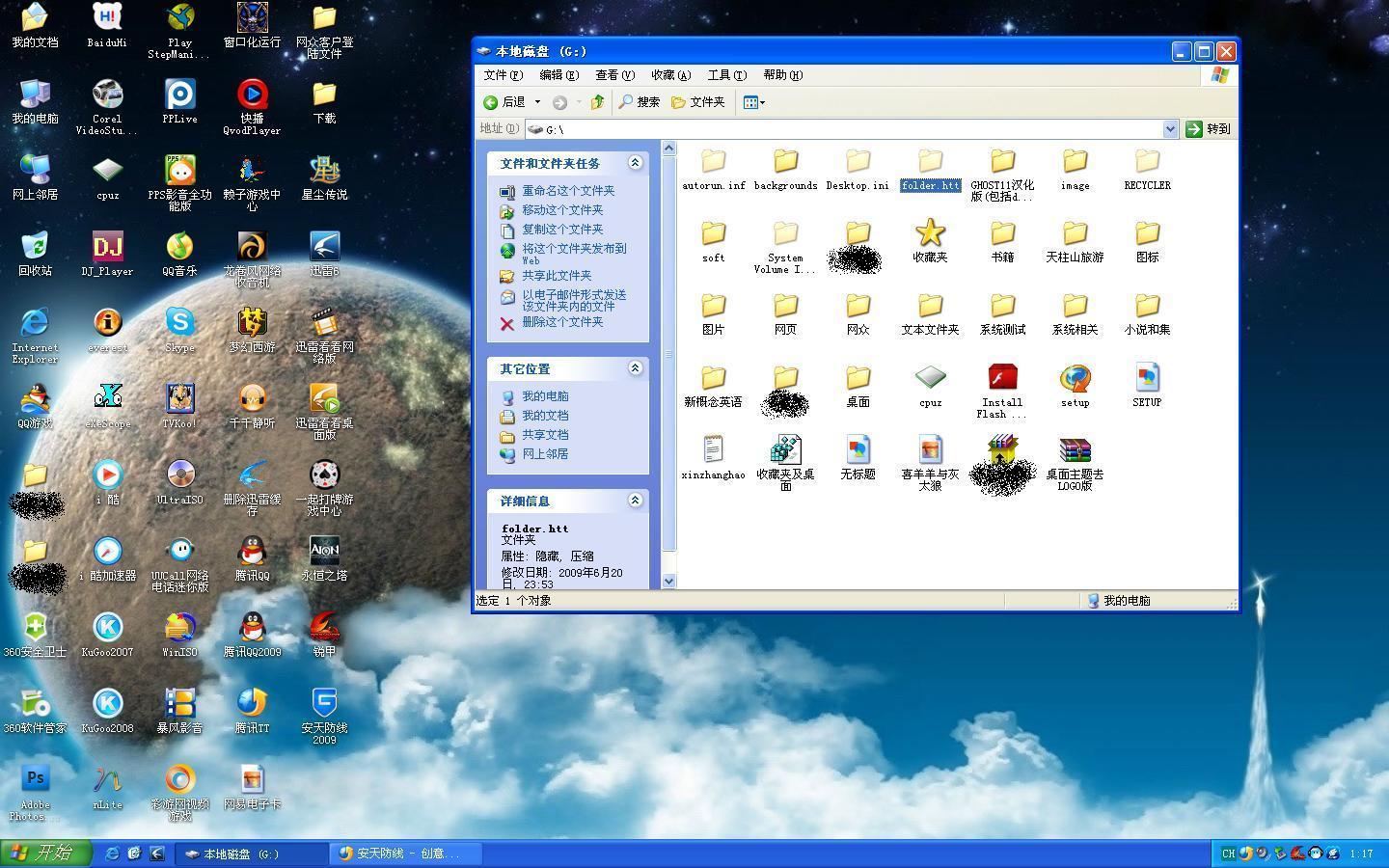Viewport: 1389px width, 868px height.
Task: Click 共享此文件夹 link
Action: point(557,276)
